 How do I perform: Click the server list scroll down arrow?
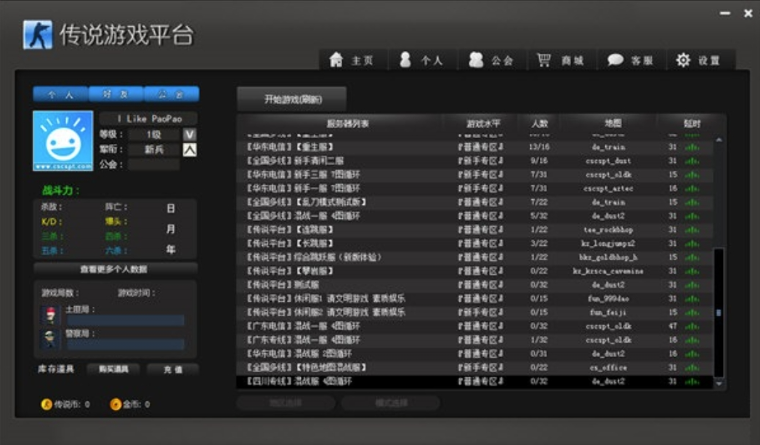click(x=719, y=383)
